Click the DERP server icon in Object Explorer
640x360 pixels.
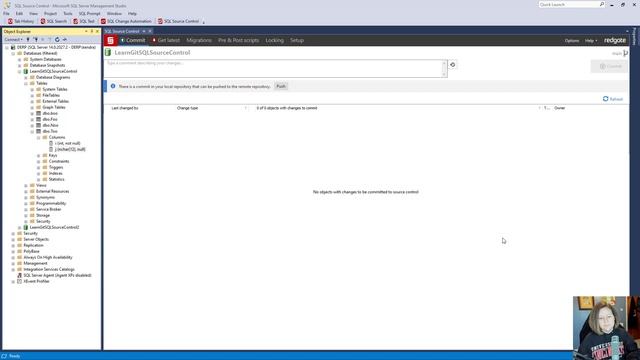click(13, 47)
